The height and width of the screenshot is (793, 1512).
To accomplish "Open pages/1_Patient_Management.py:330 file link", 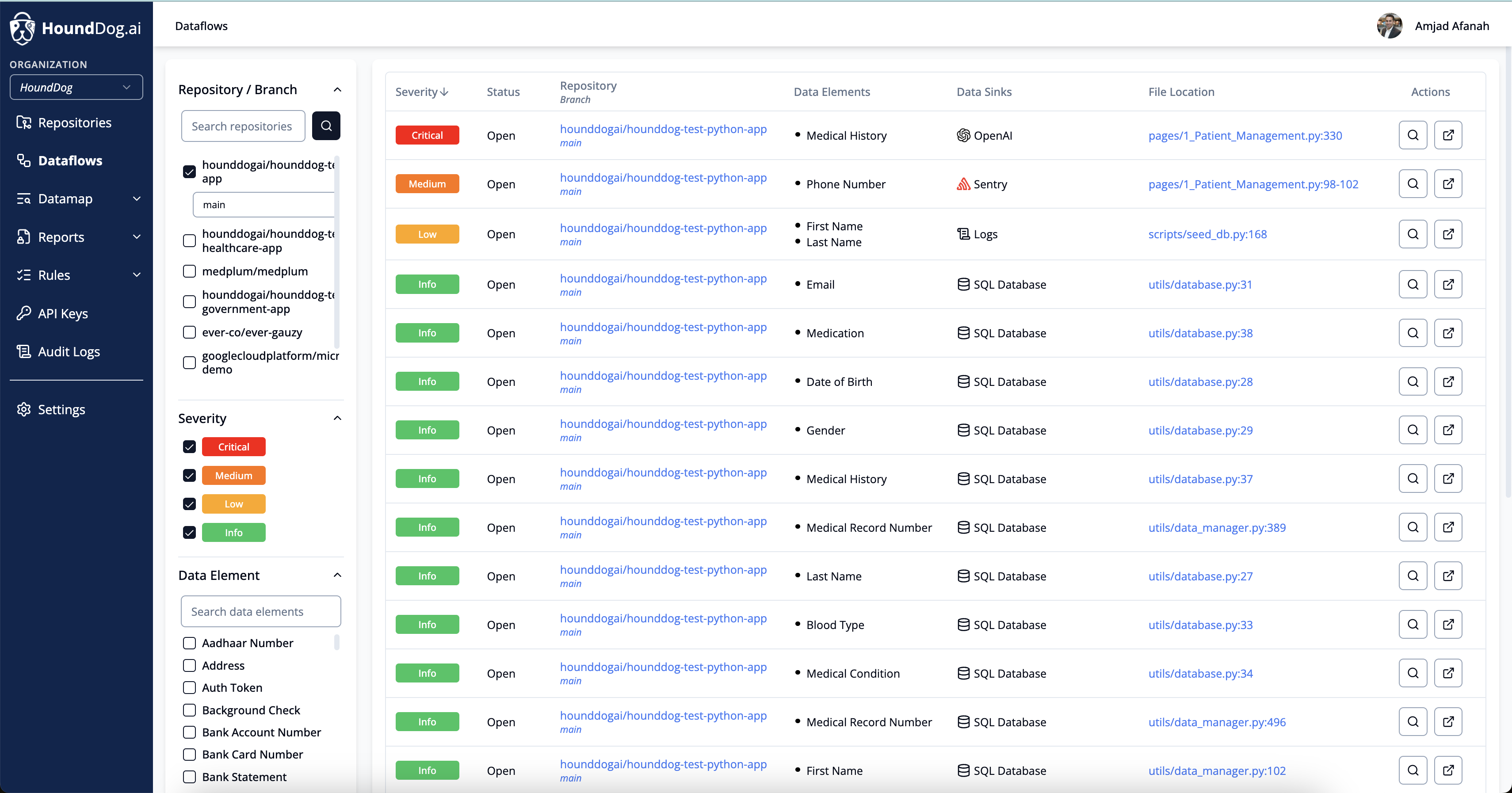I will click(x=1245, y=136).
